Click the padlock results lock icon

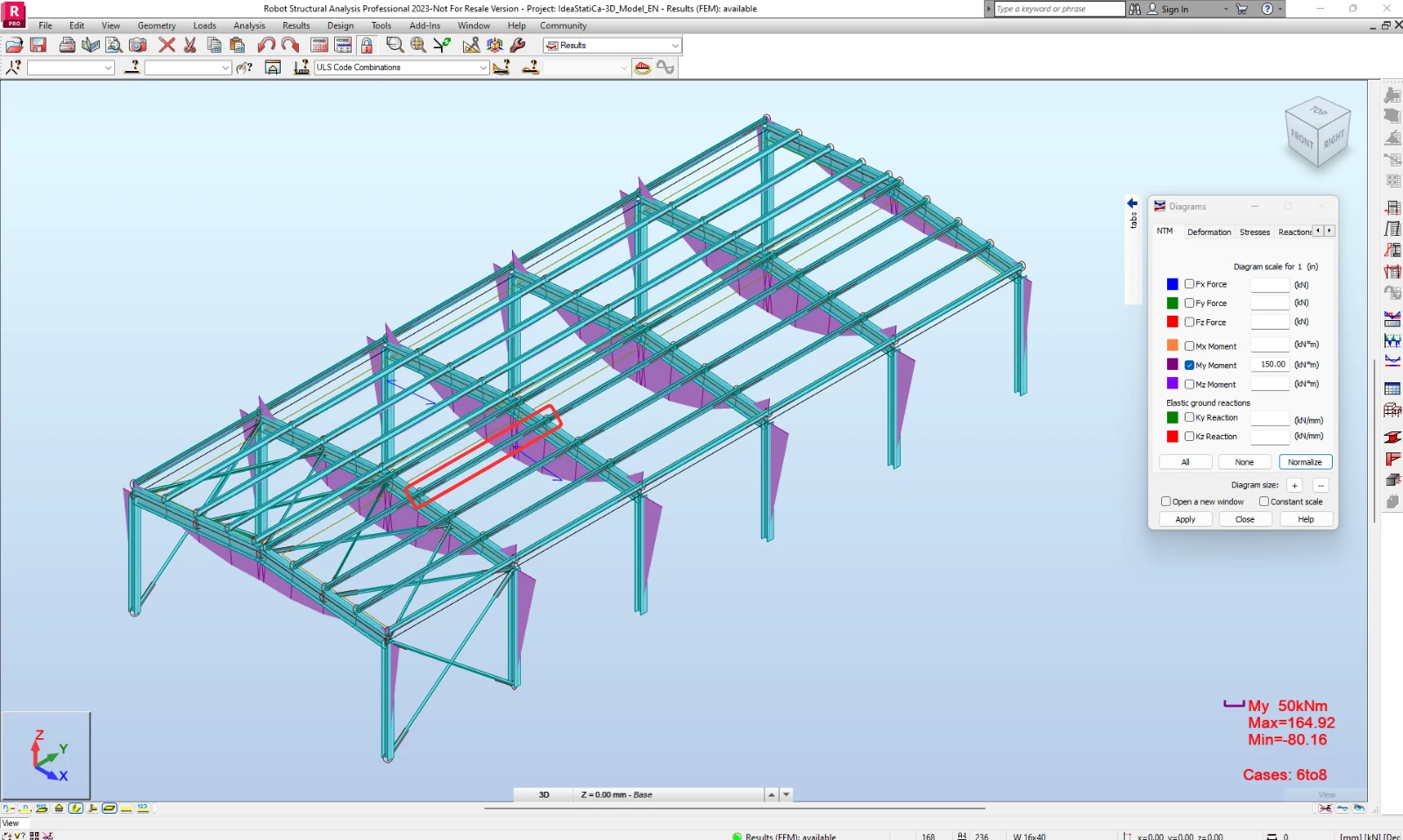tap(367, 45)
